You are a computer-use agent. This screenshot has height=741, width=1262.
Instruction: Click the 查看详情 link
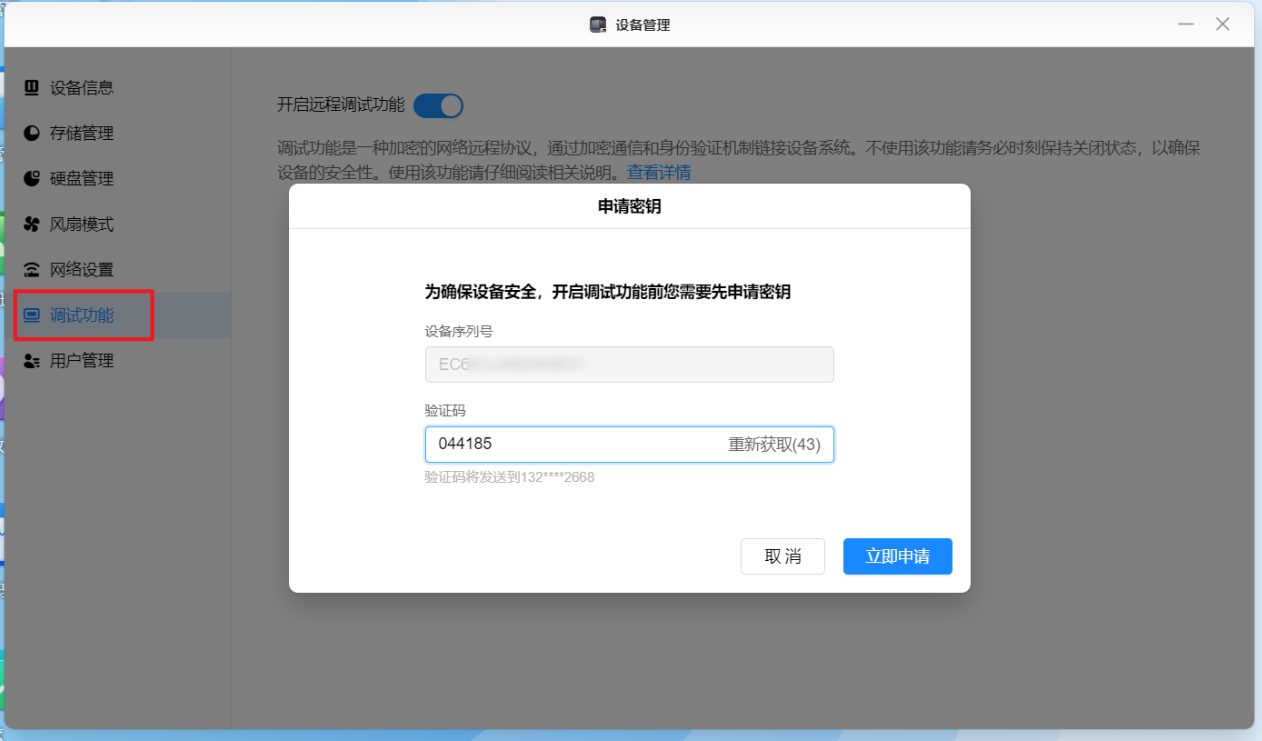(x=659, y=172)
